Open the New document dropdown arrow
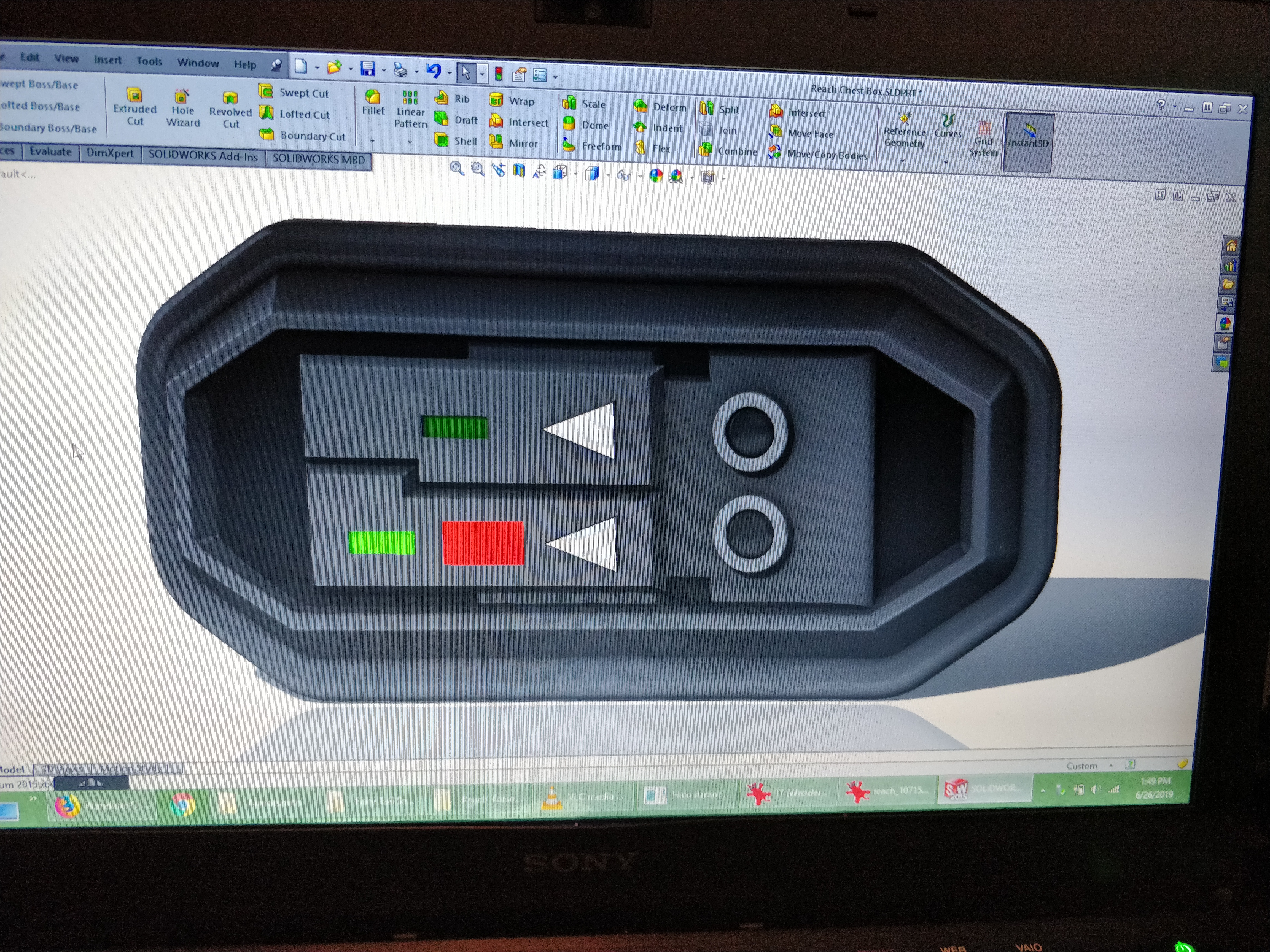 (317, 68)
